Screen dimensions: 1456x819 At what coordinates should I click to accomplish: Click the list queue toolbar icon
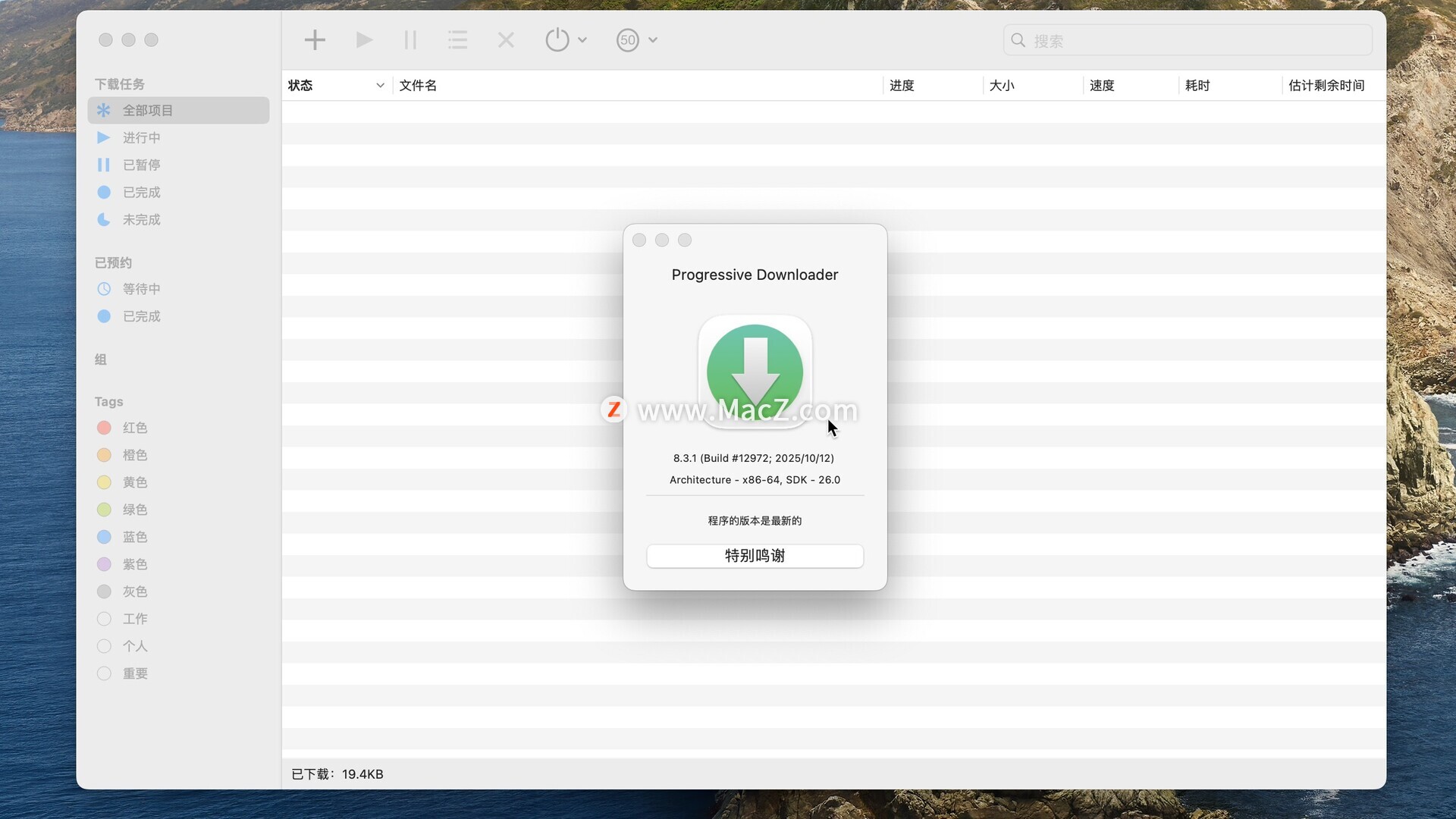[x=457, y=40]
